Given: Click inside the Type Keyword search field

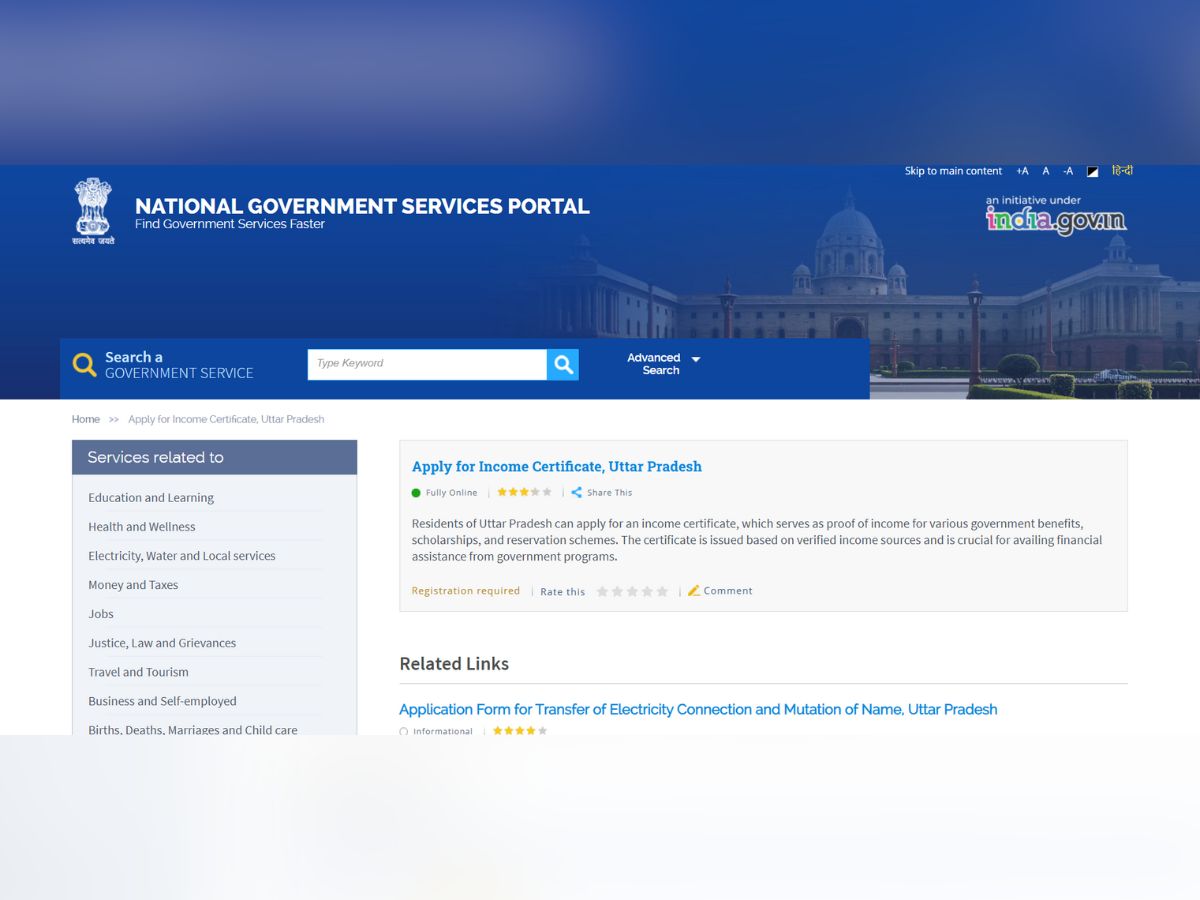Looking at the screenshot, I should click(420, 364).
